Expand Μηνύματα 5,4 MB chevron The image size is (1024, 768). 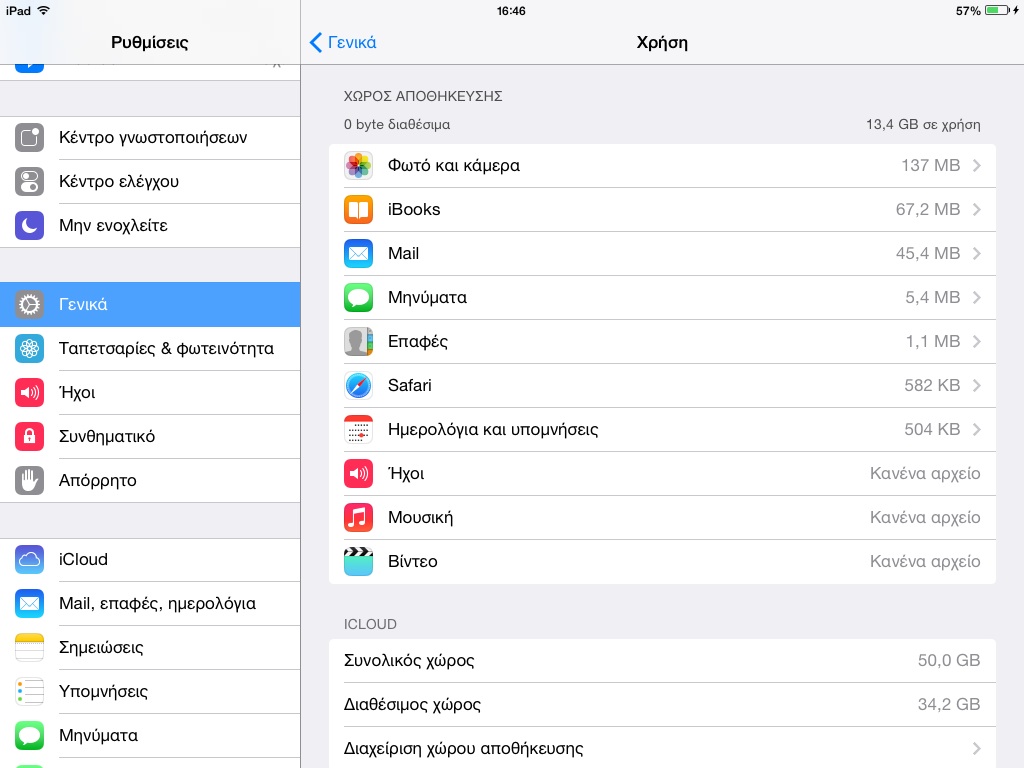pyautogui.click(x=977, y=298)
